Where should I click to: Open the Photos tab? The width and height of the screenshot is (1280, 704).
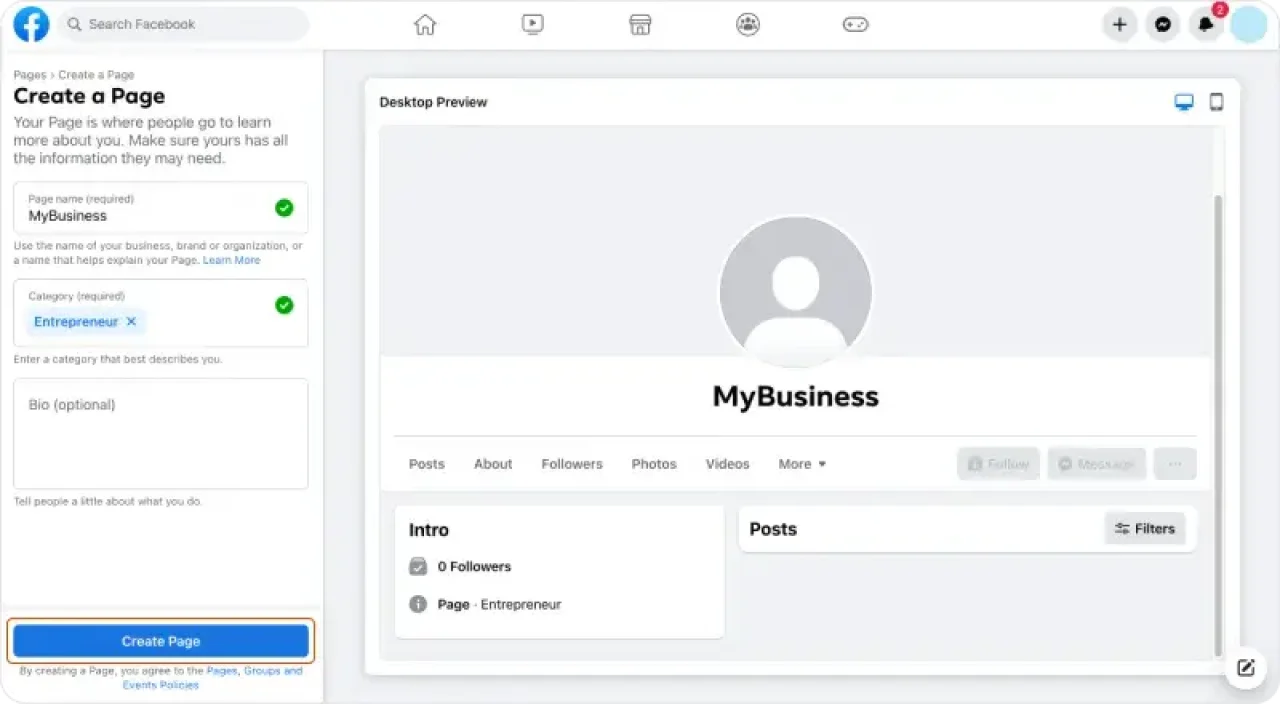[x=653, y=463]
